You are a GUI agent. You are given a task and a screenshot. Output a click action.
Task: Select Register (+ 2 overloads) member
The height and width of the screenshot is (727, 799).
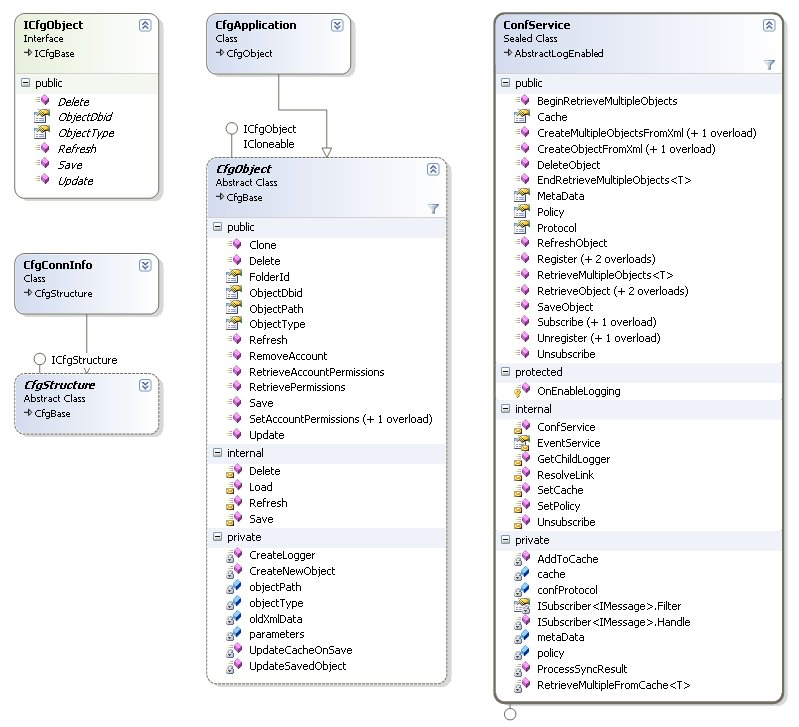pyautogui.click(x=596, y=259)
